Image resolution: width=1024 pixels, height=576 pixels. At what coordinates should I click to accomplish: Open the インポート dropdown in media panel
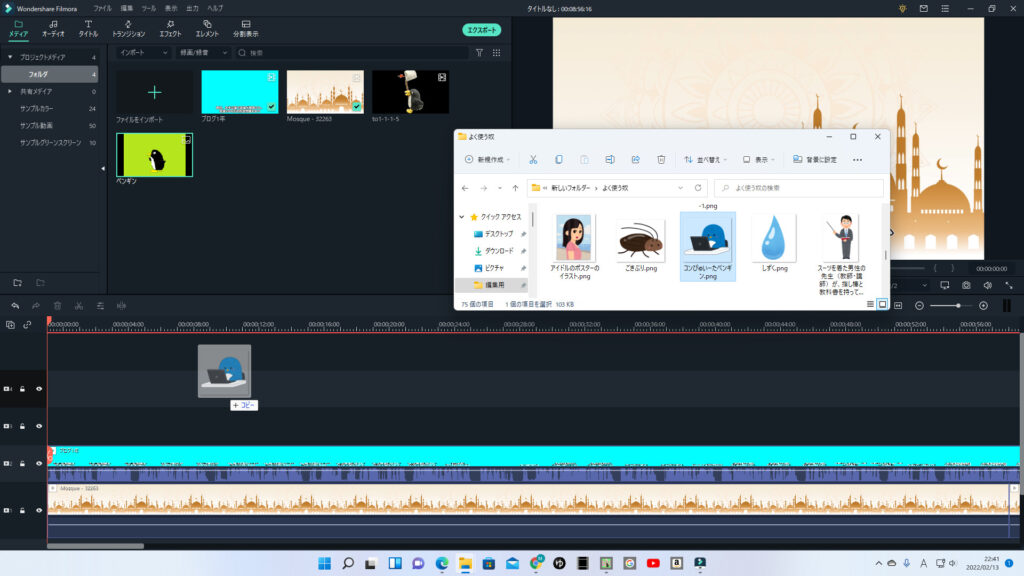[144, 53]
